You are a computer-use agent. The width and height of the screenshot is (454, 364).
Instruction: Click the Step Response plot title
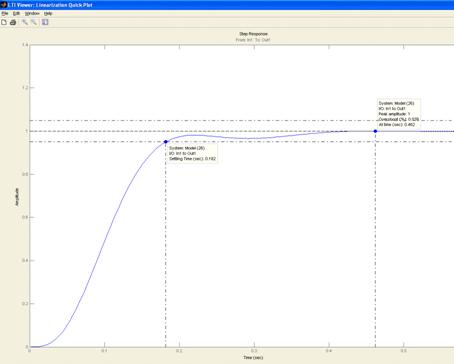(253, 34)
